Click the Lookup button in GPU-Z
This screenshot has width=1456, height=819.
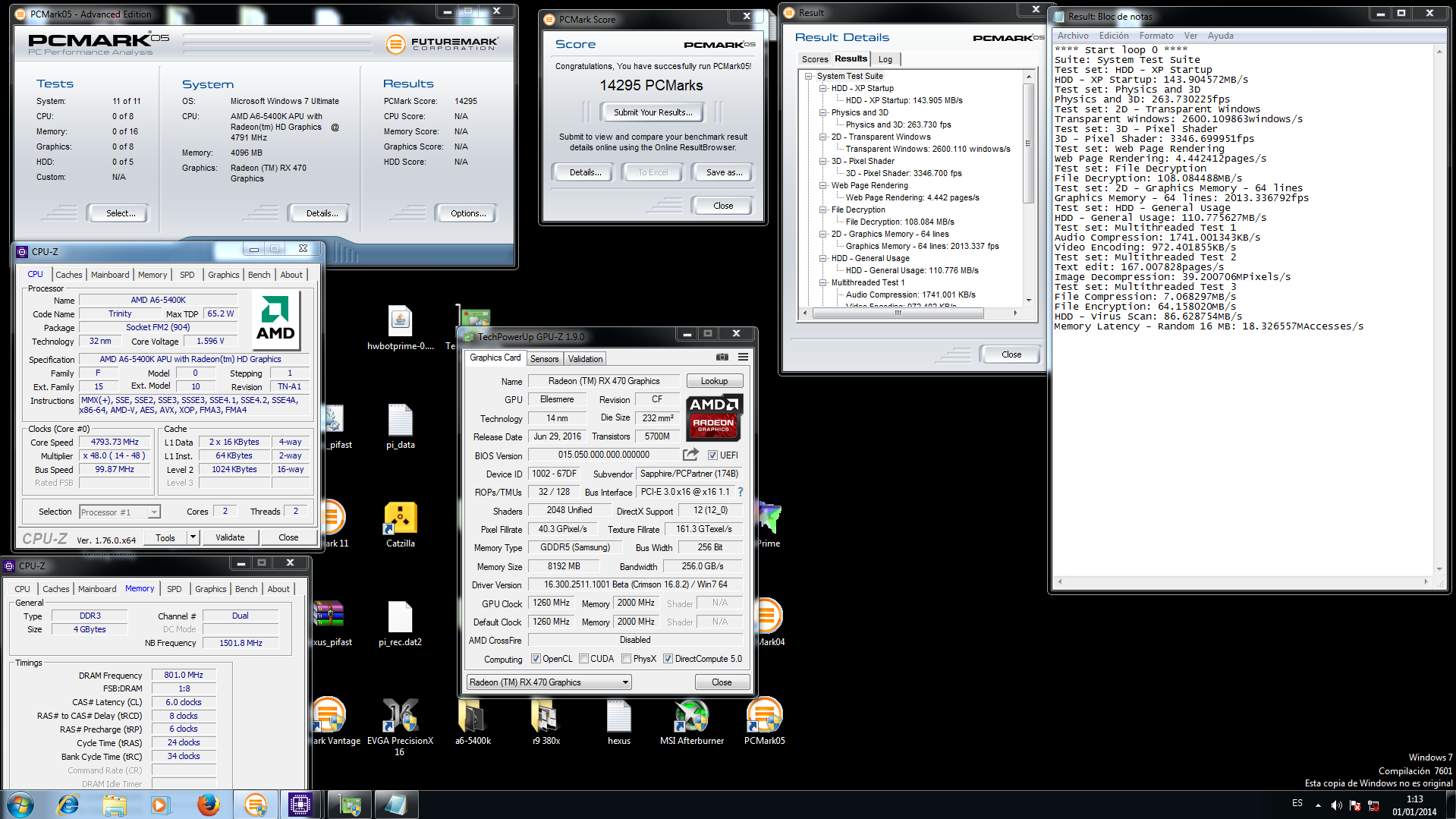714,381
